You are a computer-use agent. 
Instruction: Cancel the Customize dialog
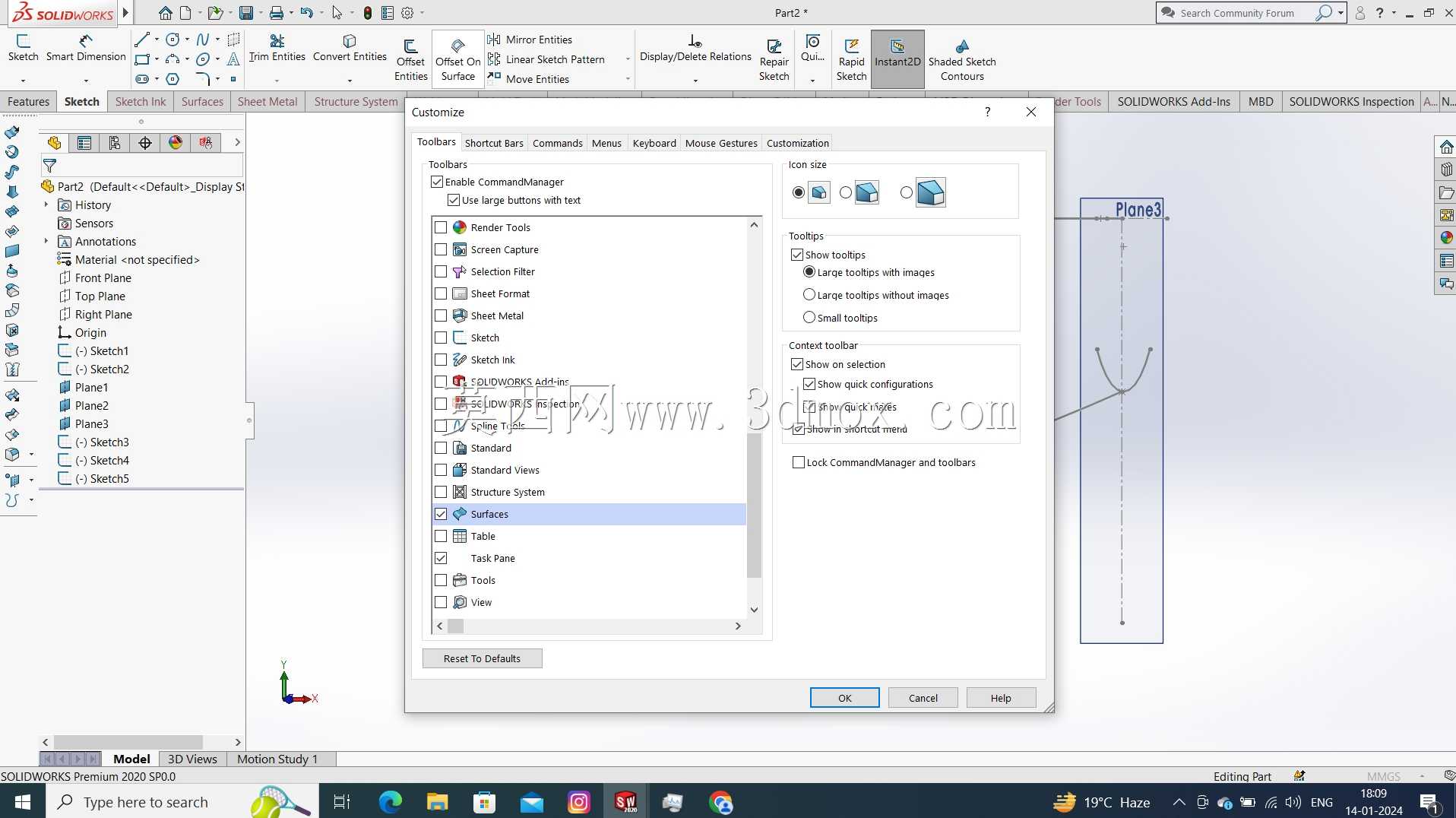(923, 698)
